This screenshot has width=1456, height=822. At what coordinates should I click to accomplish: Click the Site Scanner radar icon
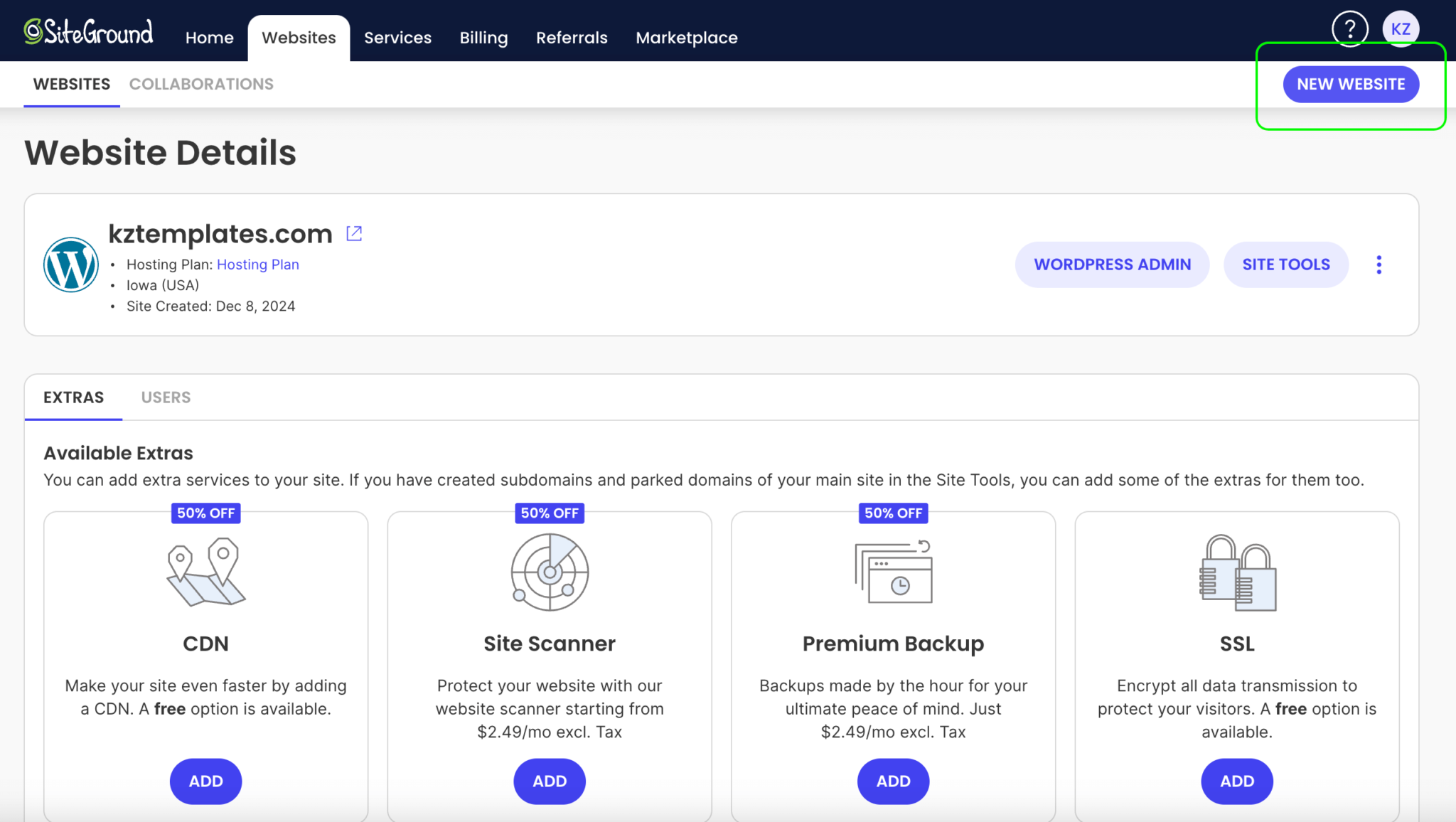coord(549,572)
